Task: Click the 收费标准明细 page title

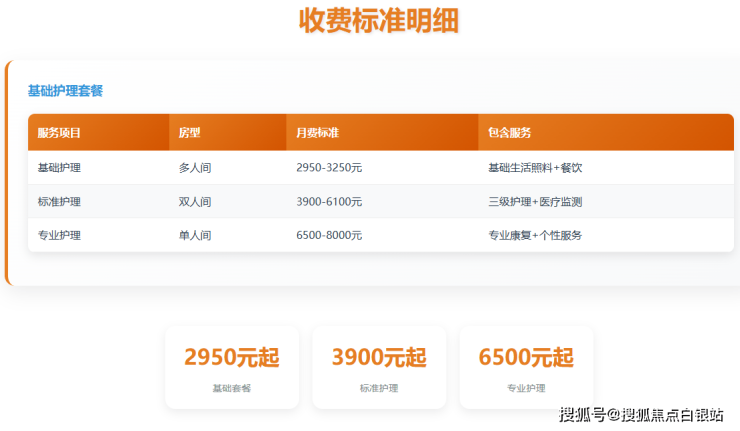Action: [379, 21]
